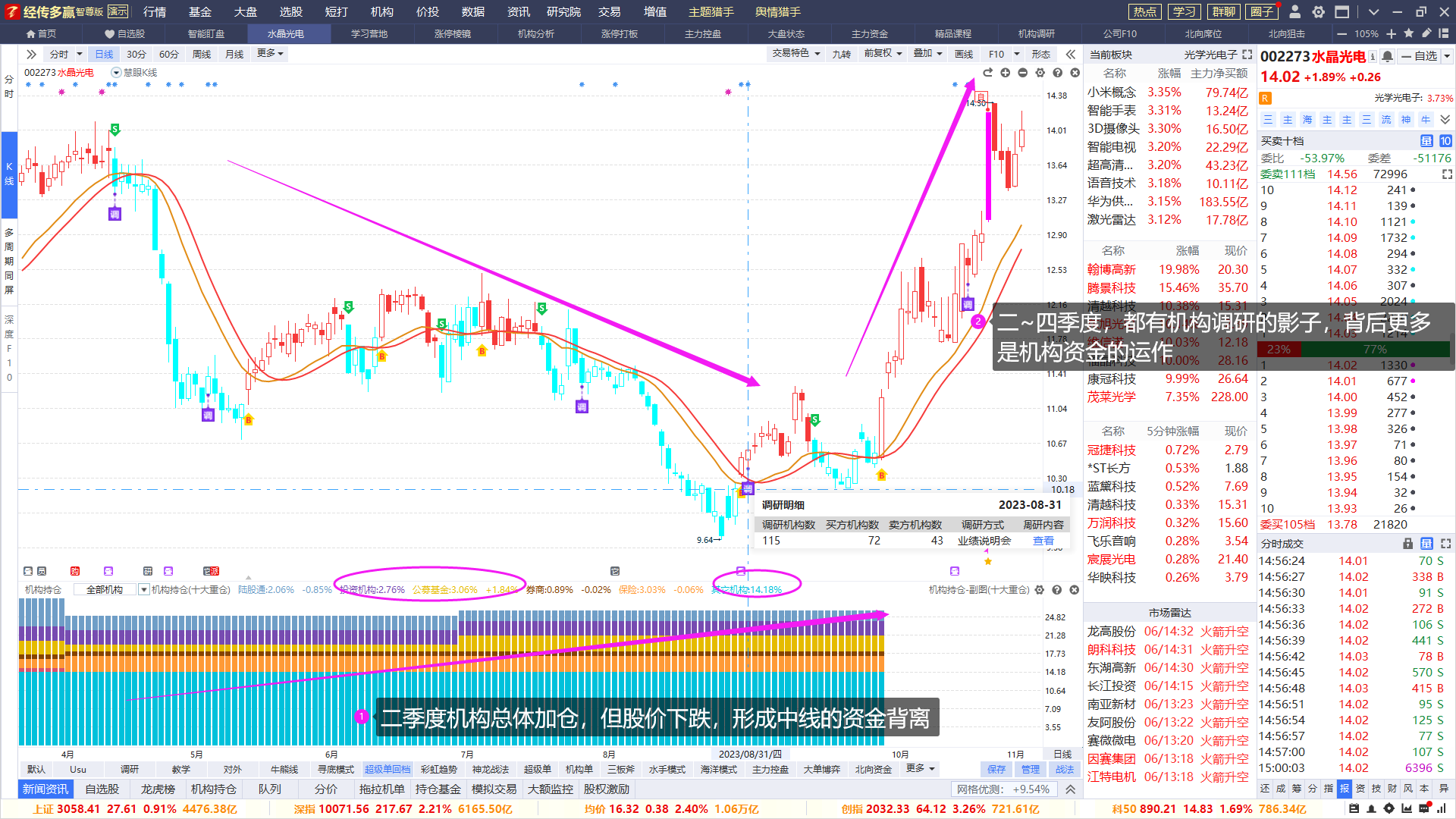Screen dimensions: 1456x819
Task: Click the 10 levels icon in 买卖十档 header
Action: click(1445, 141)
